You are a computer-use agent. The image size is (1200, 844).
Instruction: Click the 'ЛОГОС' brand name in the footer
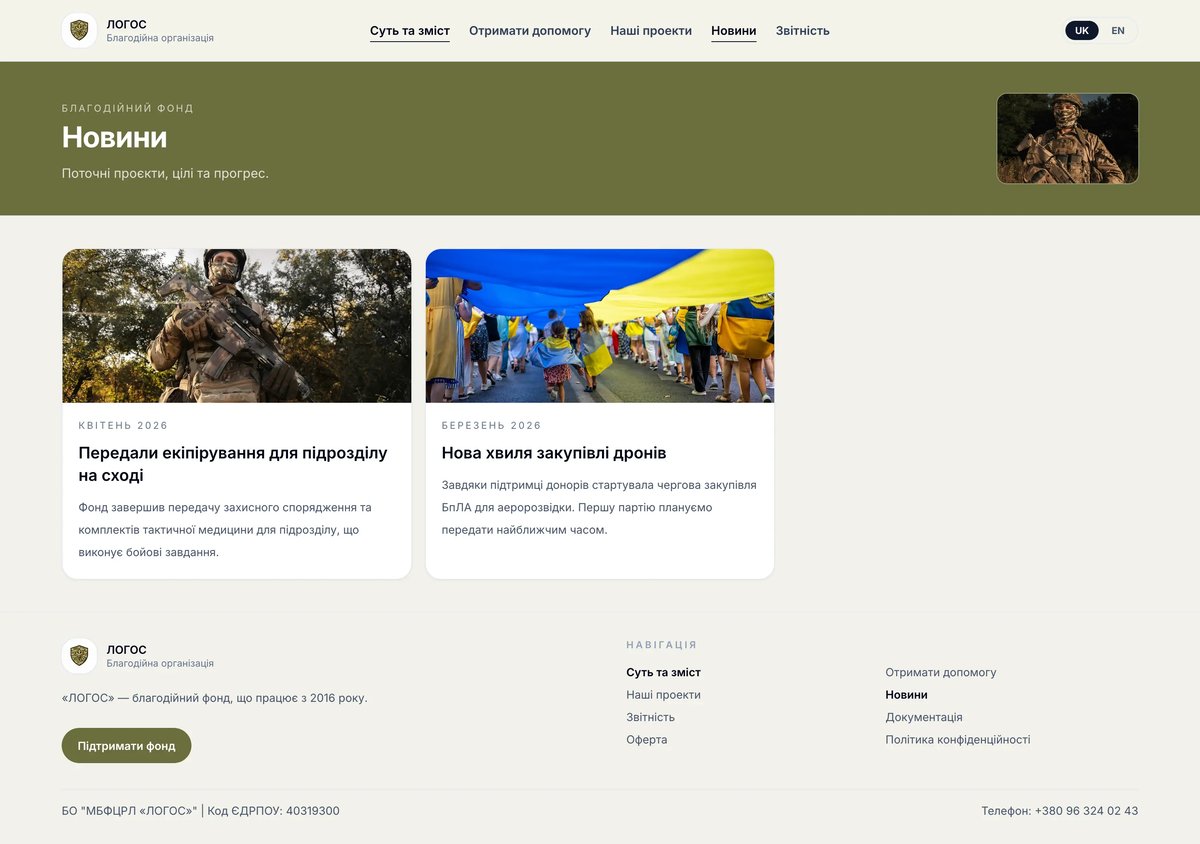pyautogui.click(x=127, y=650)
